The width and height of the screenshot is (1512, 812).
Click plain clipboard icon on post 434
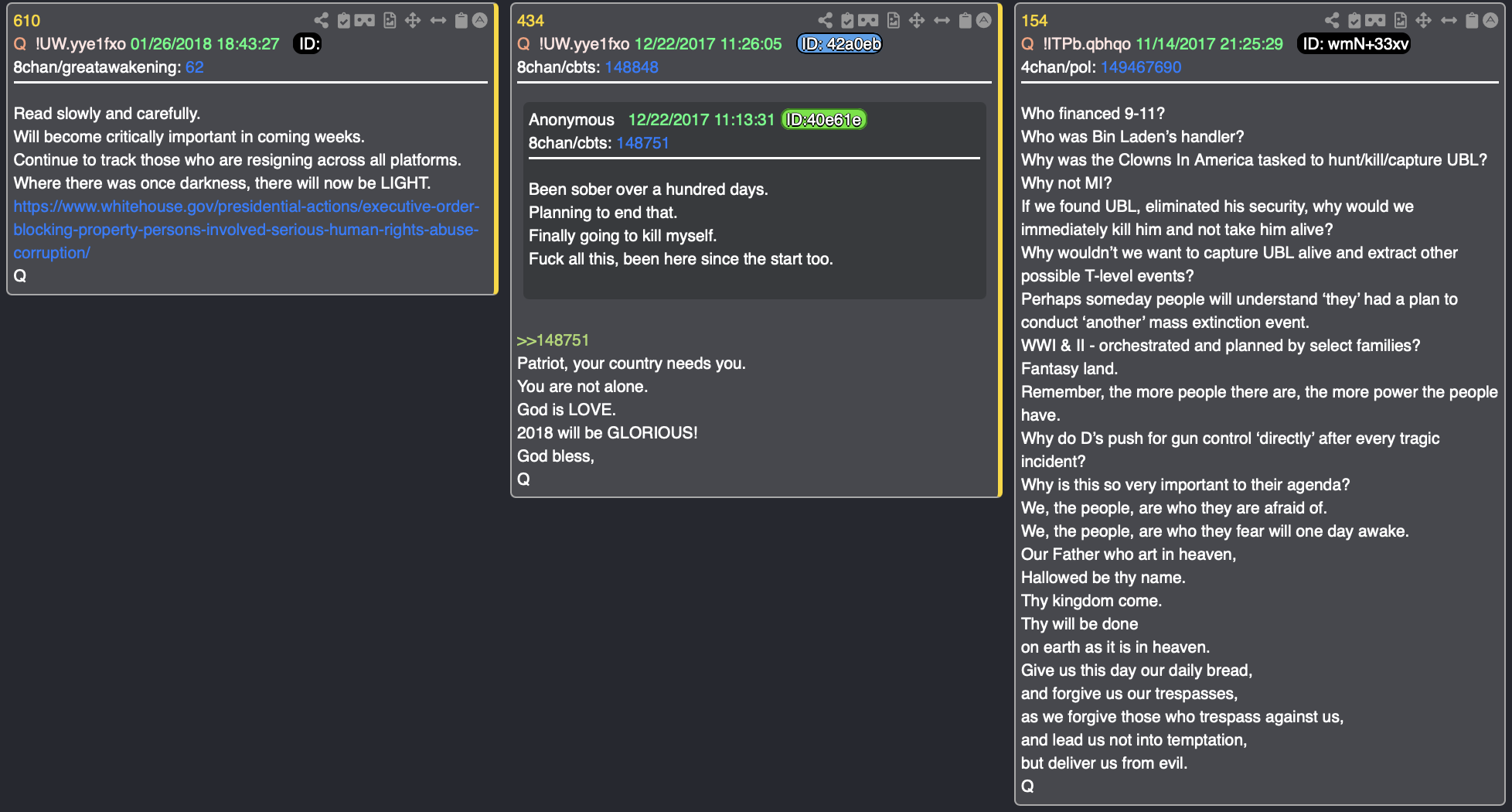pos(965,21)
